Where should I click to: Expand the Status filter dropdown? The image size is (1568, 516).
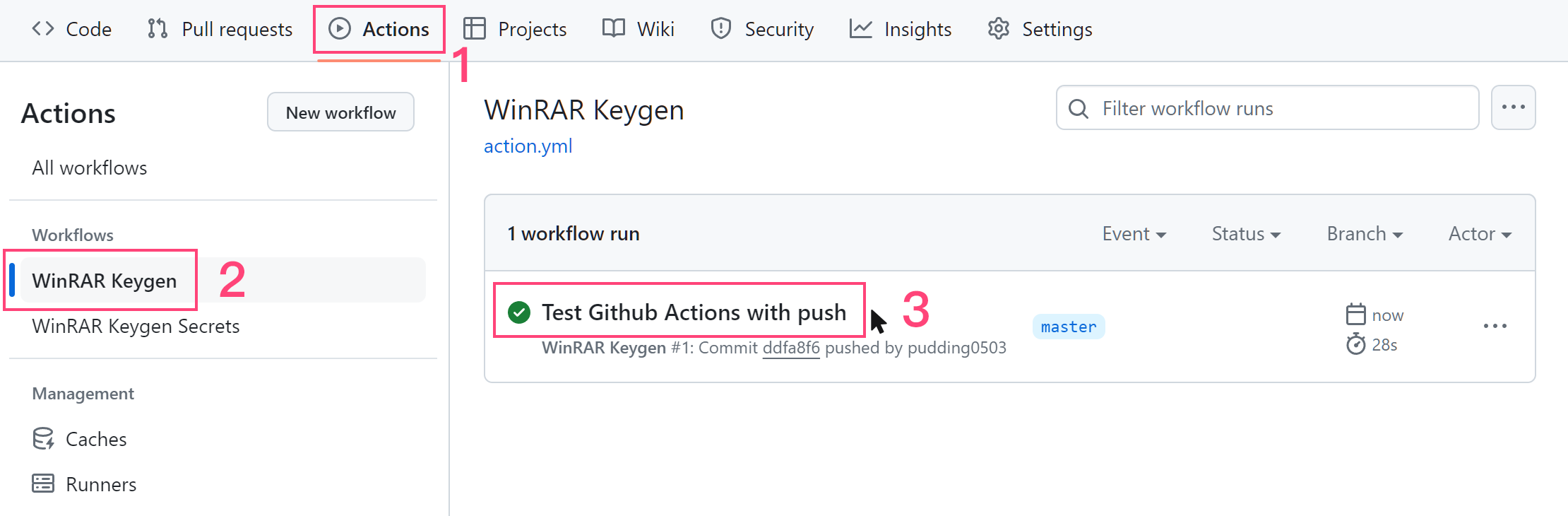(x=1246, y=234)
